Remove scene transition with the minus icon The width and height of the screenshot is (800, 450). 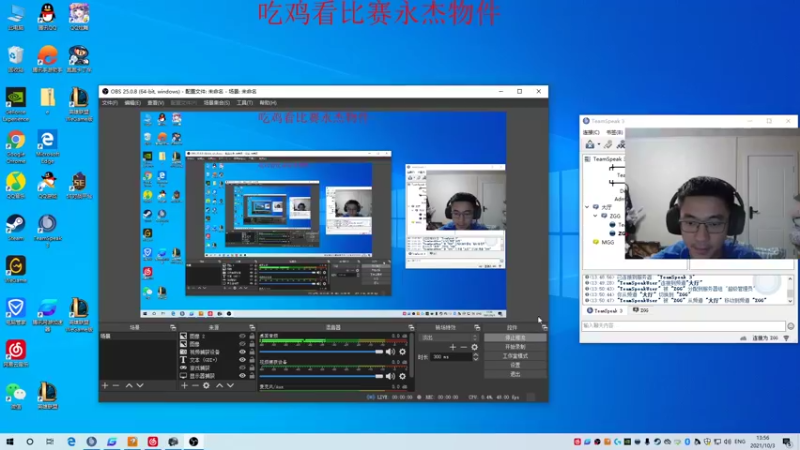(x=463, y=347)
